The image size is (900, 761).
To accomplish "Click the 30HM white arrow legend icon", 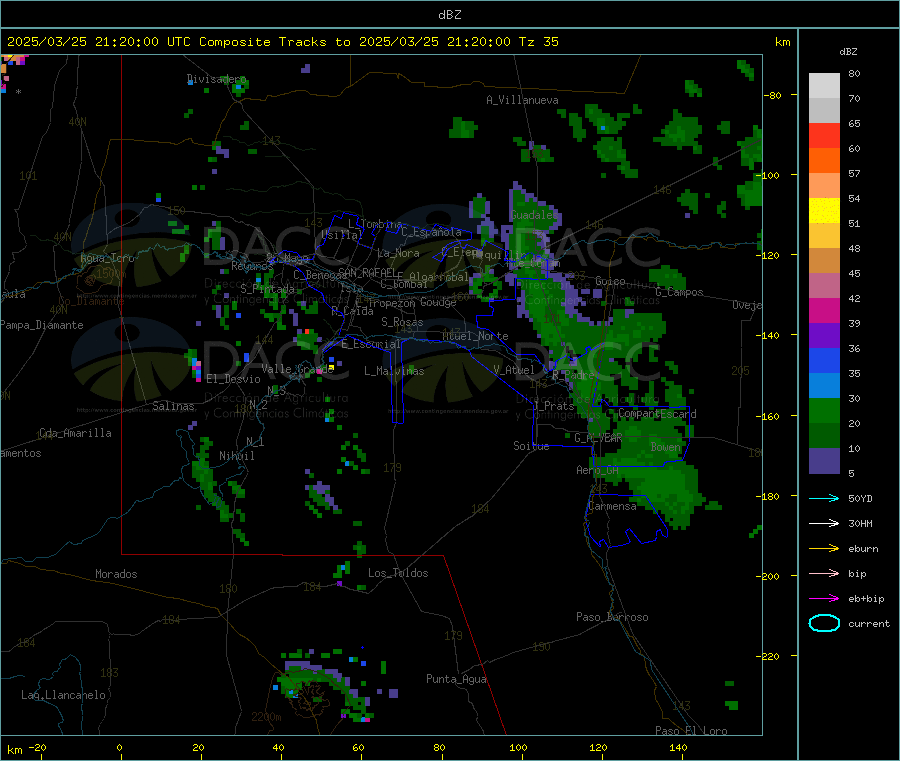I will pos(824,523).
